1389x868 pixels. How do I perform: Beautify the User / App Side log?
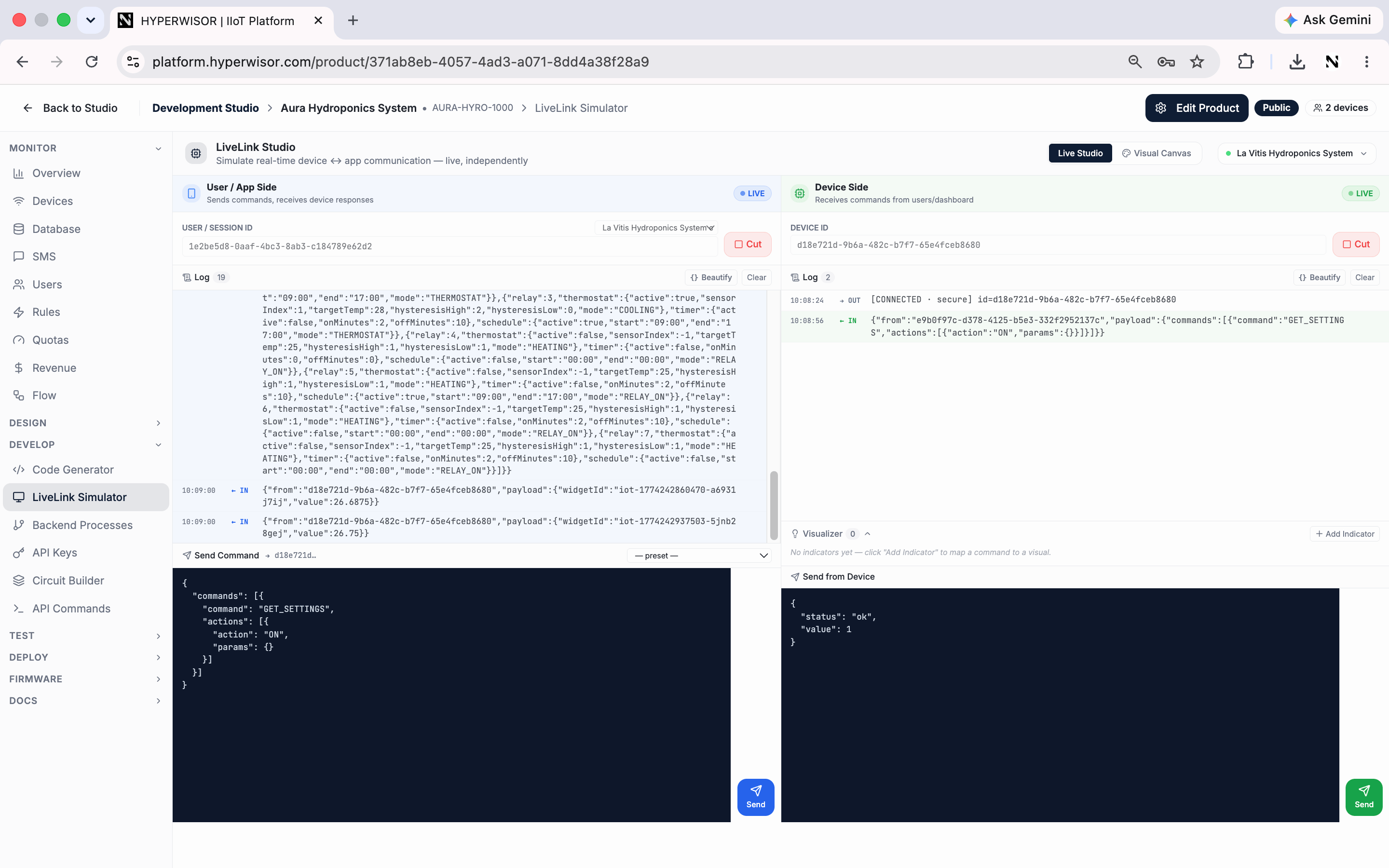(710, 278)
